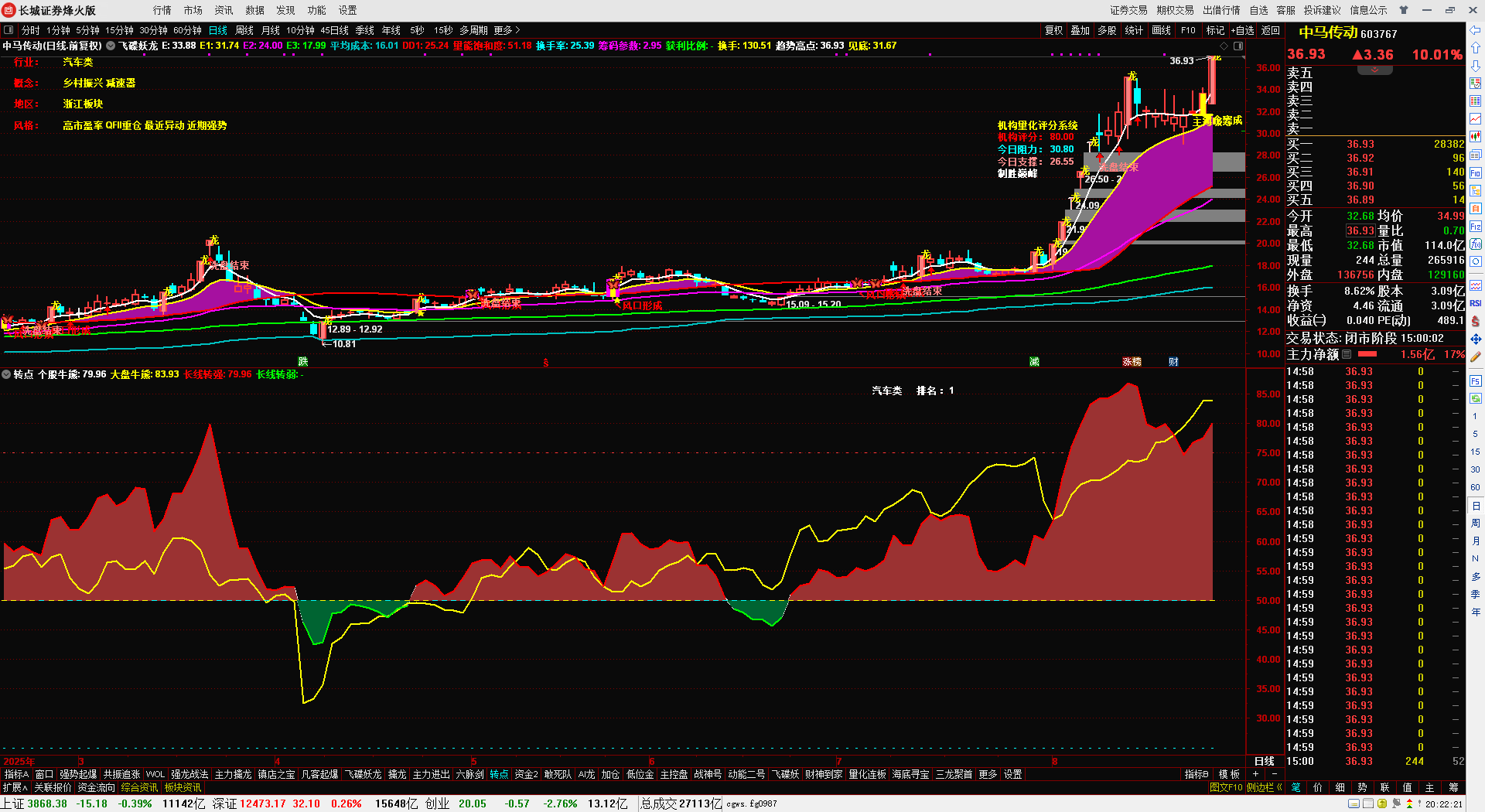Screen dimensions: 1485x812
Task: Expand the sell-order chevron under price
Action: click(x=1374, y=70)
